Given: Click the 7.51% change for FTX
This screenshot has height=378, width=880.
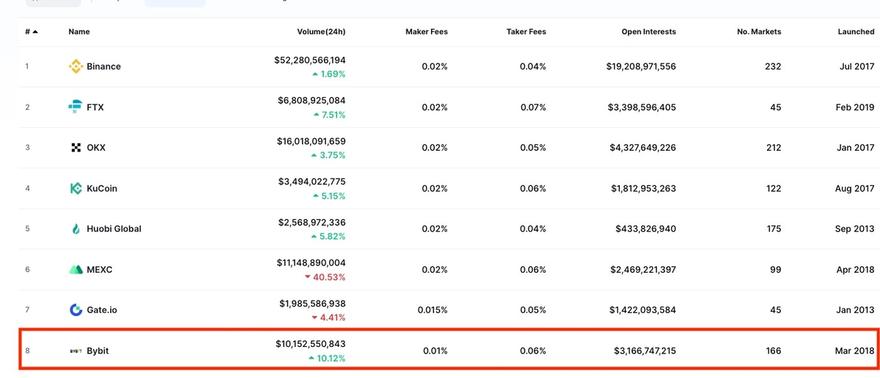Looking at the screenshot, I should (329, 115).
